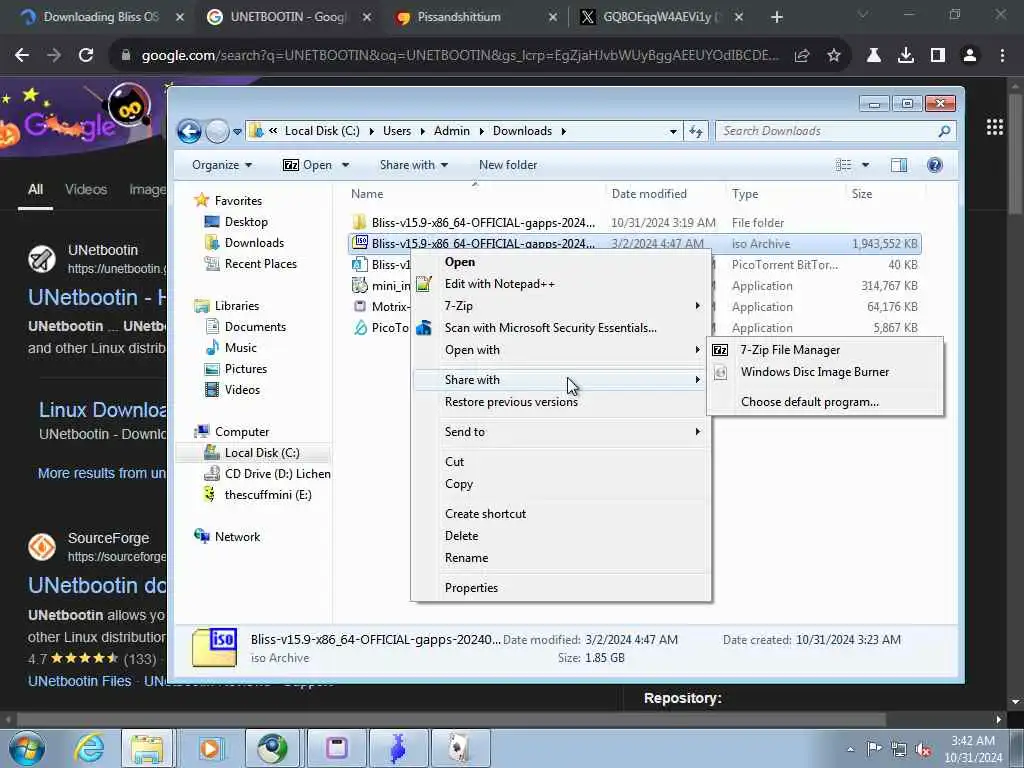
Task: Click the large iso icon in details pane
Action: tap(215, 648)
